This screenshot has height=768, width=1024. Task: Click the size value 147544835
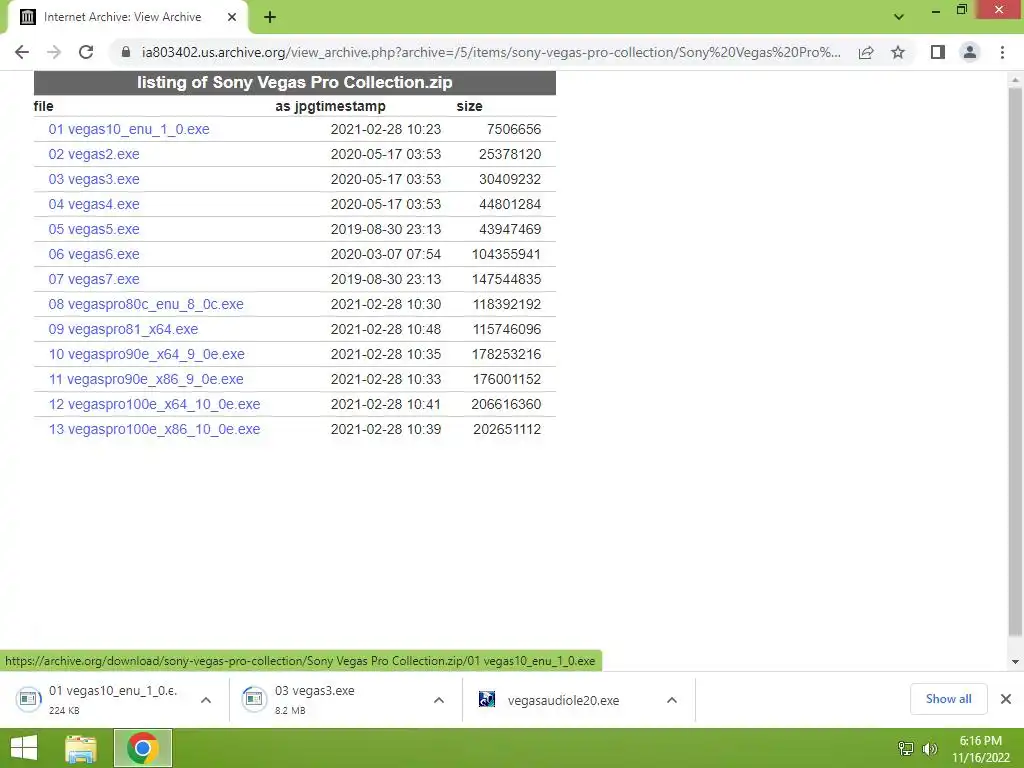point(506,280)
